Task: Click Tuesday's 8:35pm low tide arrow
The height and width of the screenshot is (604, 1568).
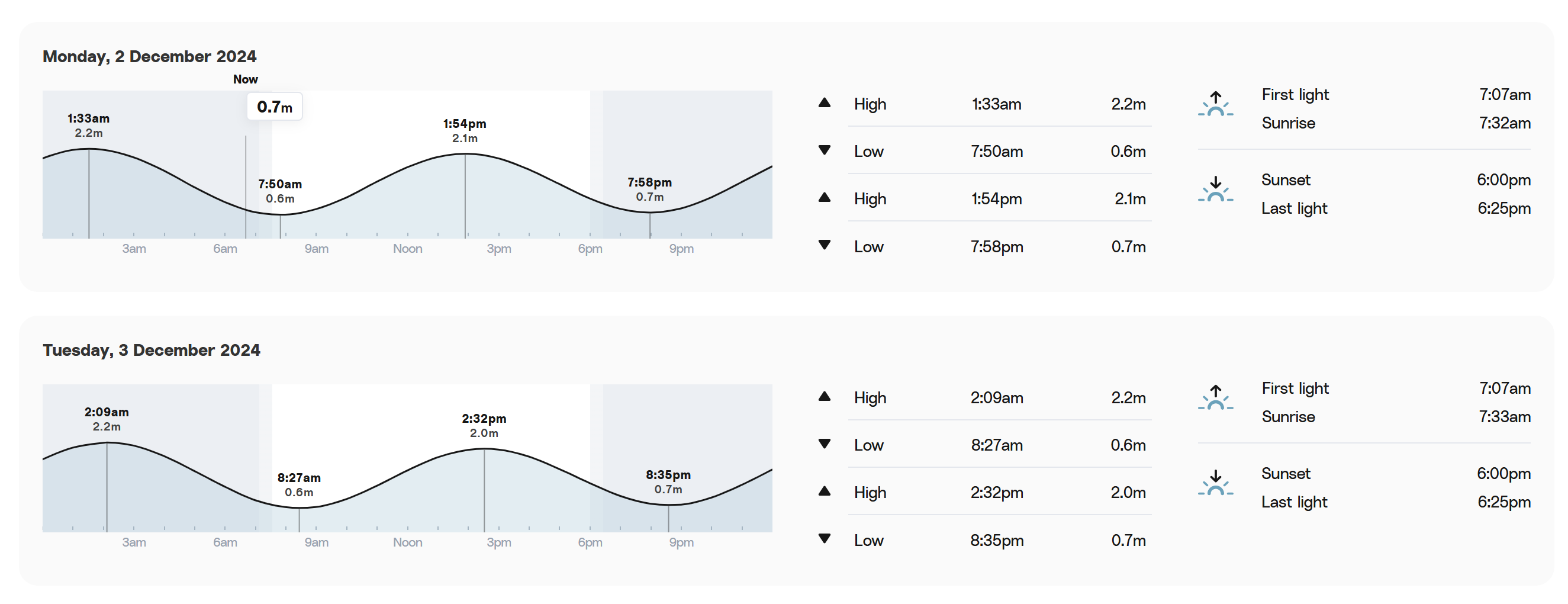Action: (x=824, y=539)
